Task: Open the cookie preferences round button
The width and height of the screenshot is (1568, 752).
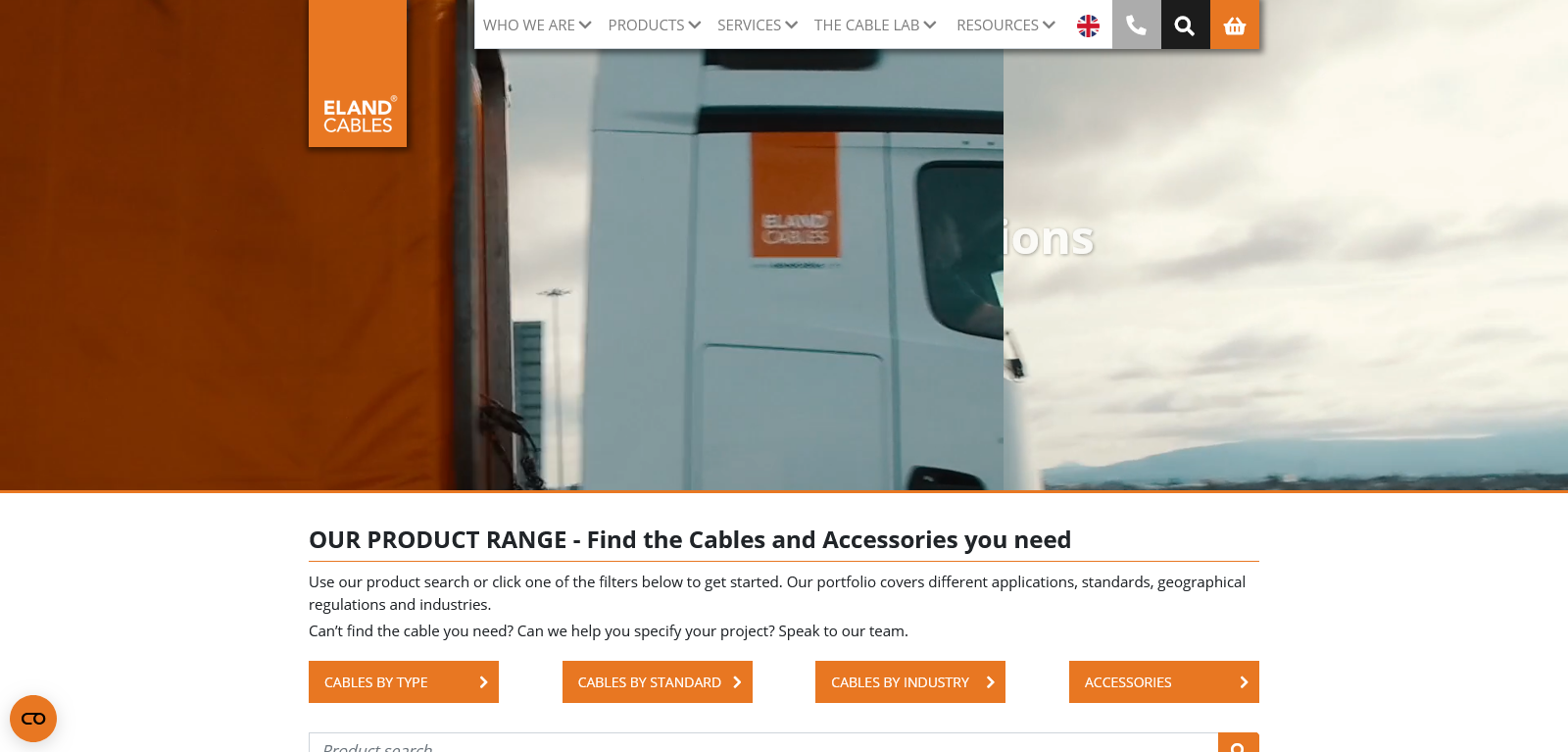Action: tap(33, 719)
